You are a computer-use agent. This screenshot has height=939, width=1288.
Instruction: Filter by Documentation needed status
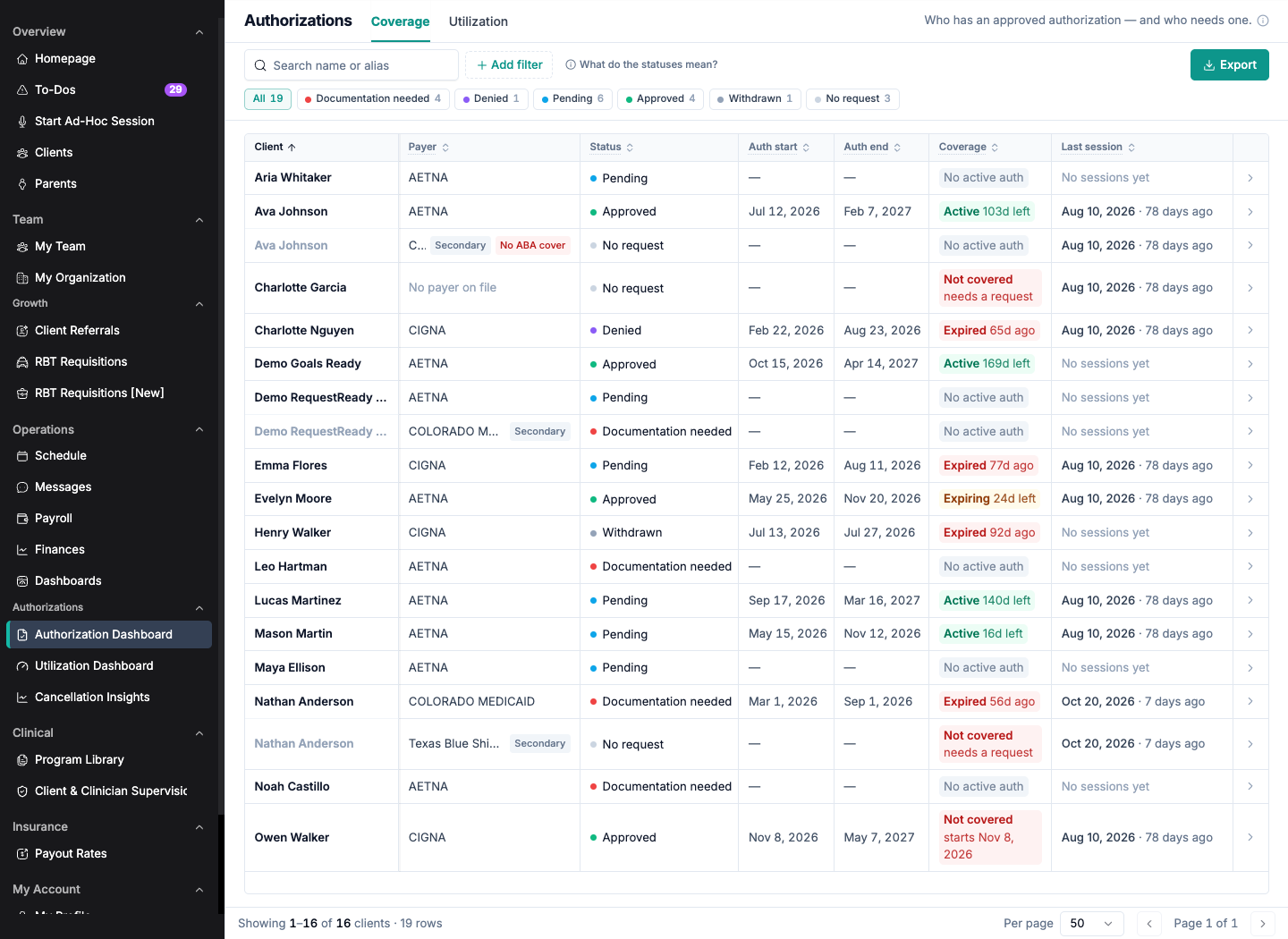tap(373, 99)
